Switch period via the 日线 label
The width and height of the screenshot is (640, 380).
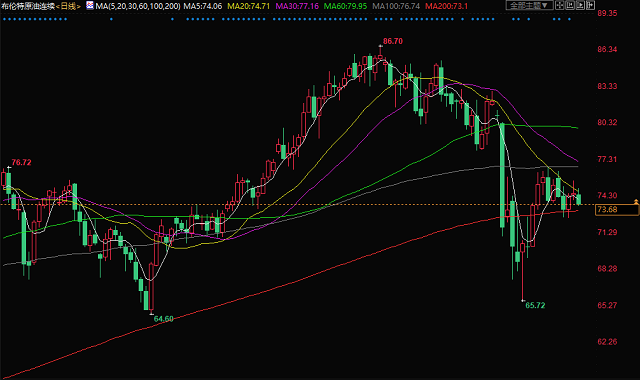pyautogui.click(x=68, y=6)
